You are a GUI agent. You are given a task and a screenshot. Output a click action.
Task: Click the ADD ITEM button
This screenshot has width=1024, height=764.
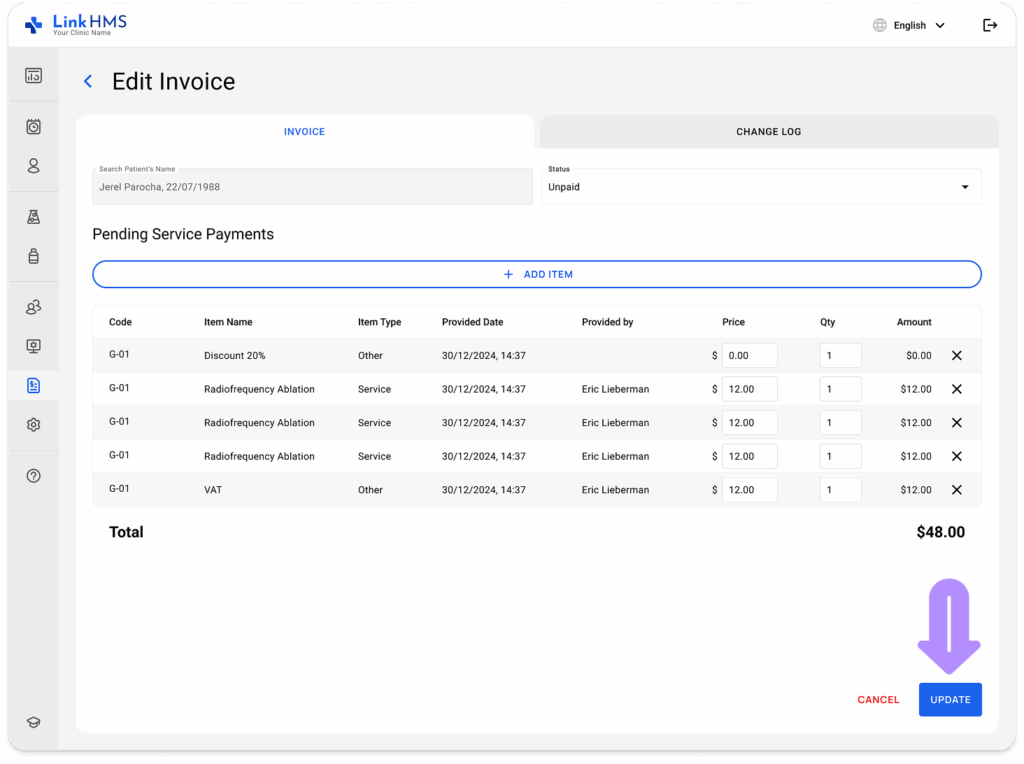(x=537, y=274)
